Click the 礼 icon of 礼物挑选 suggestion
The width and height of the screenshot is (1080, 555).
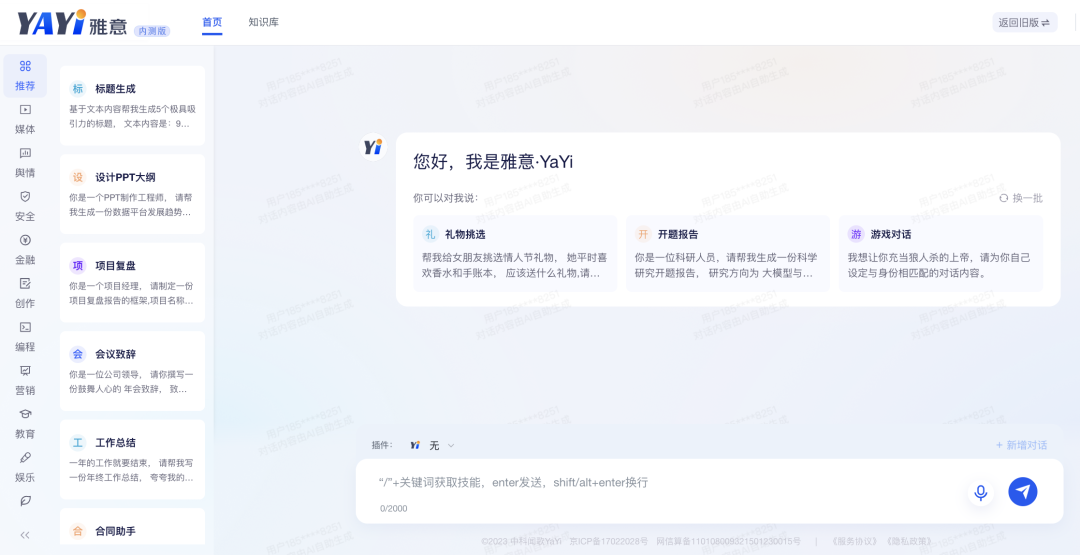[430, 234]
